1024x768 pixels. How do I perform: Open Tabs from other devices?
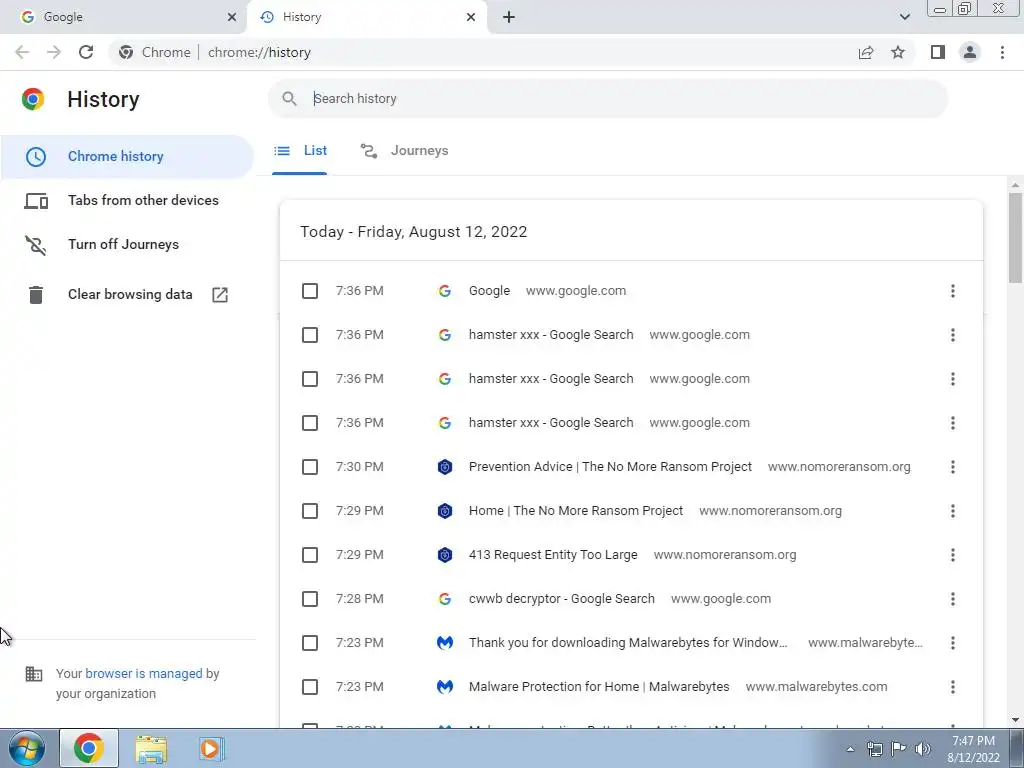click(127, 200)
